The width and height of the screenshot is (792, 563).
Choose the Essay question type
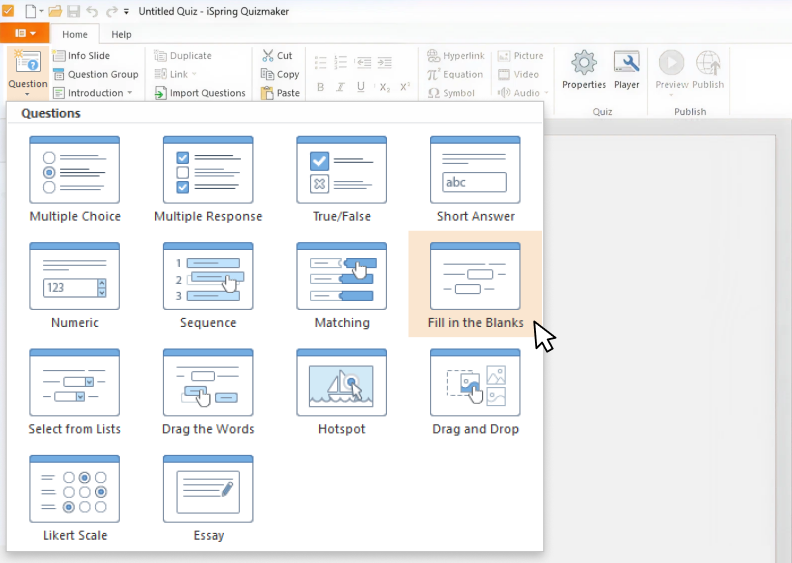(x=208, y=497)
